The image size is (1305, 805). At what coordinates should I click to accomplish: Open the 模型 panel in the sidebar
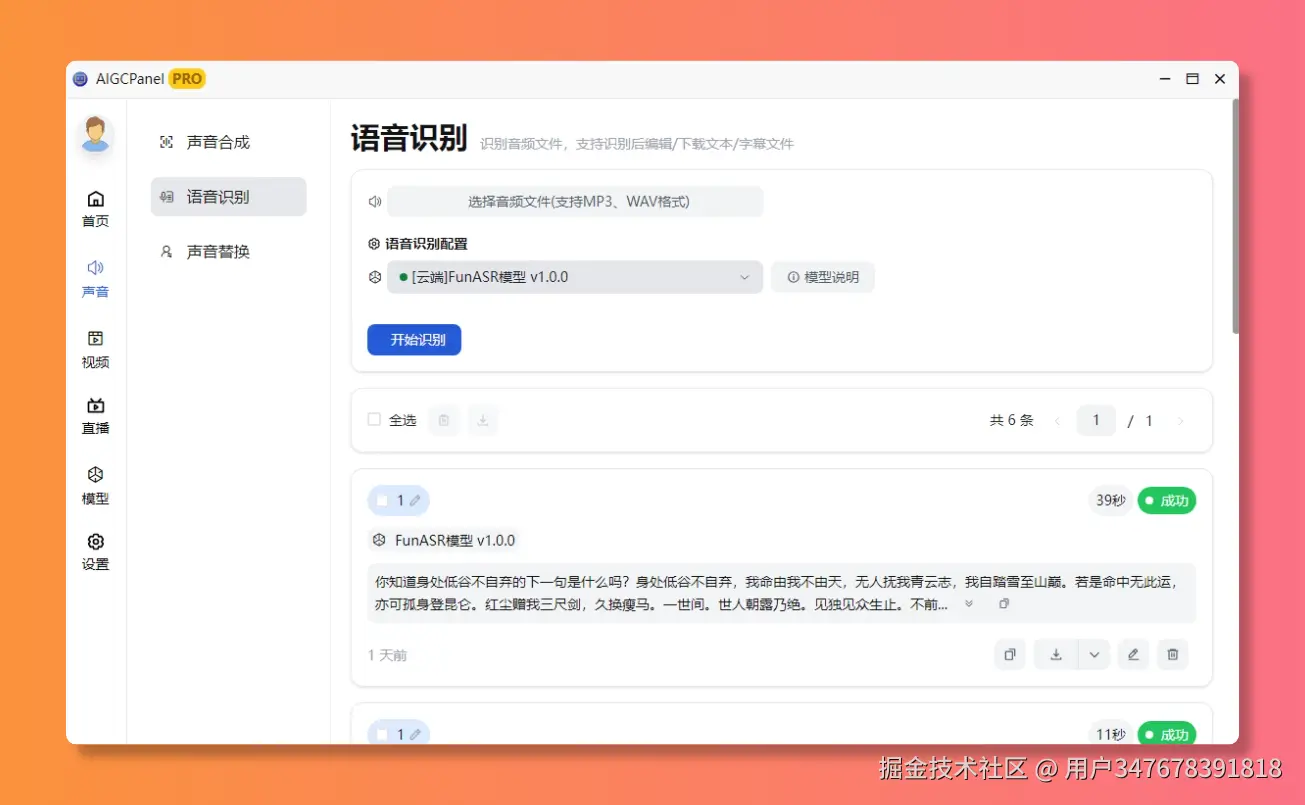pos(95,482)
